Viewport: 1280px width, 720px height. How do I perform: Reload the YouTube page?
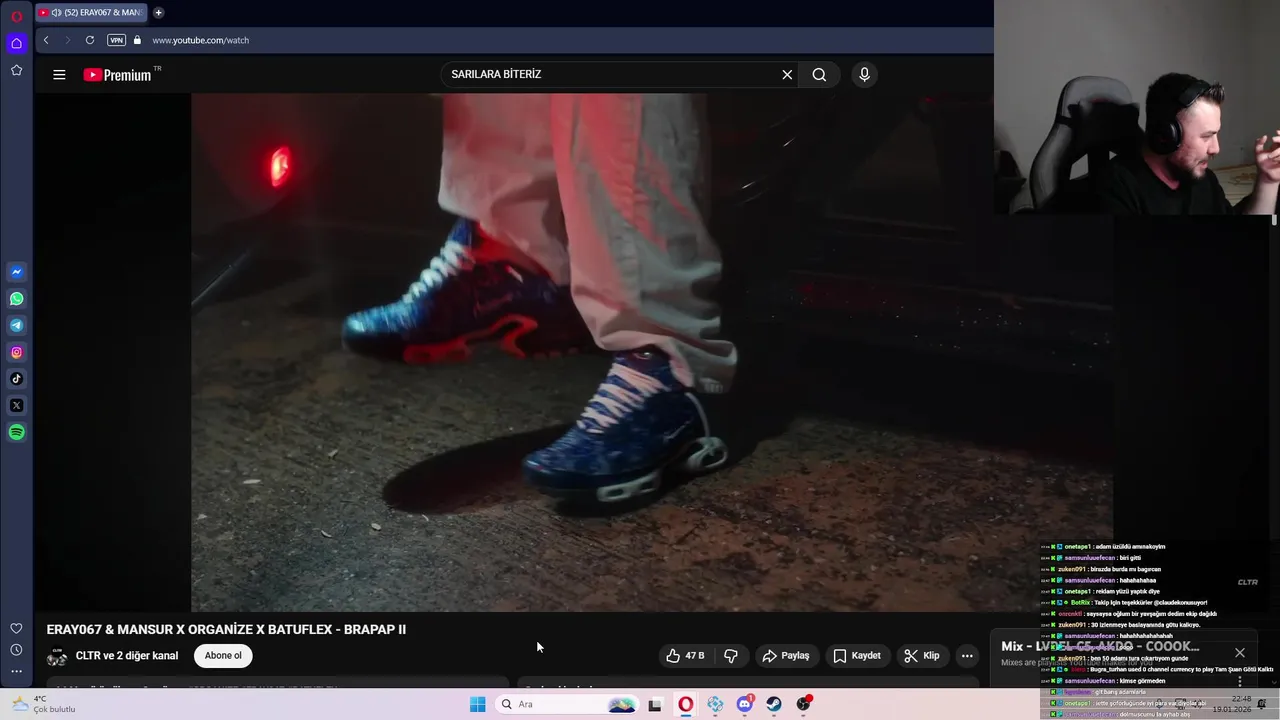90,40
